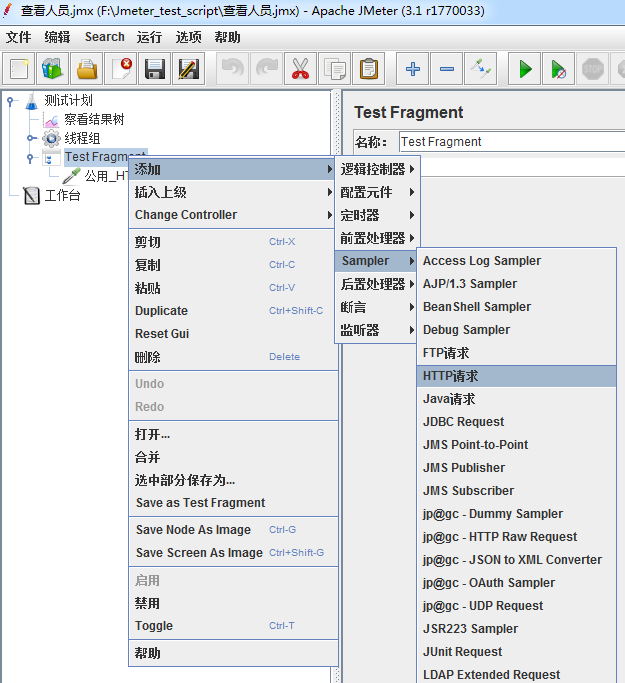Choose HTTP请求 from Sampler list
The height and width of the screenshot is (683, 625).
[517, 376]
